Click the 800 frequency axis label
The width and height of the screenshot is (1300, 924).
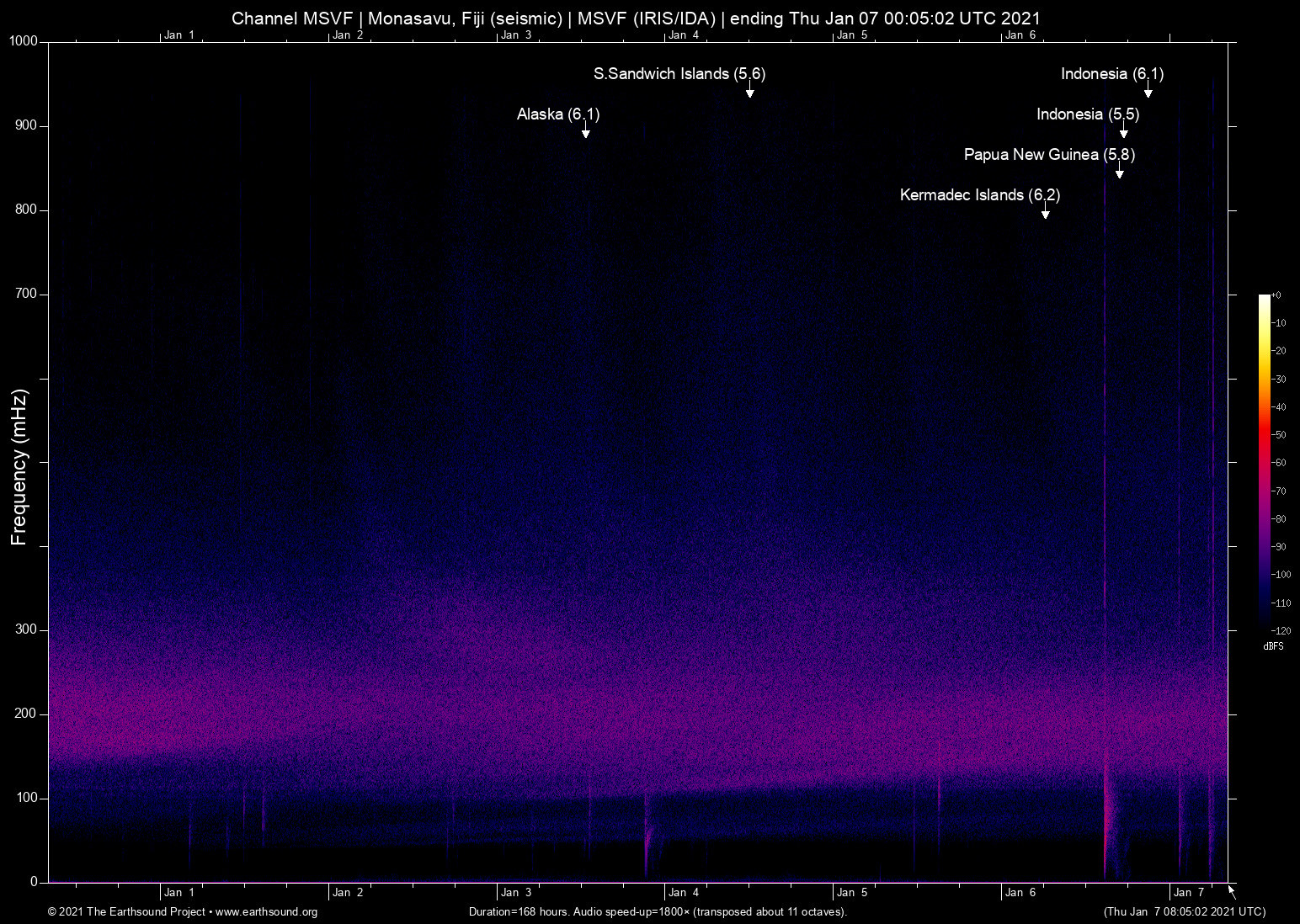click(27, 210)
